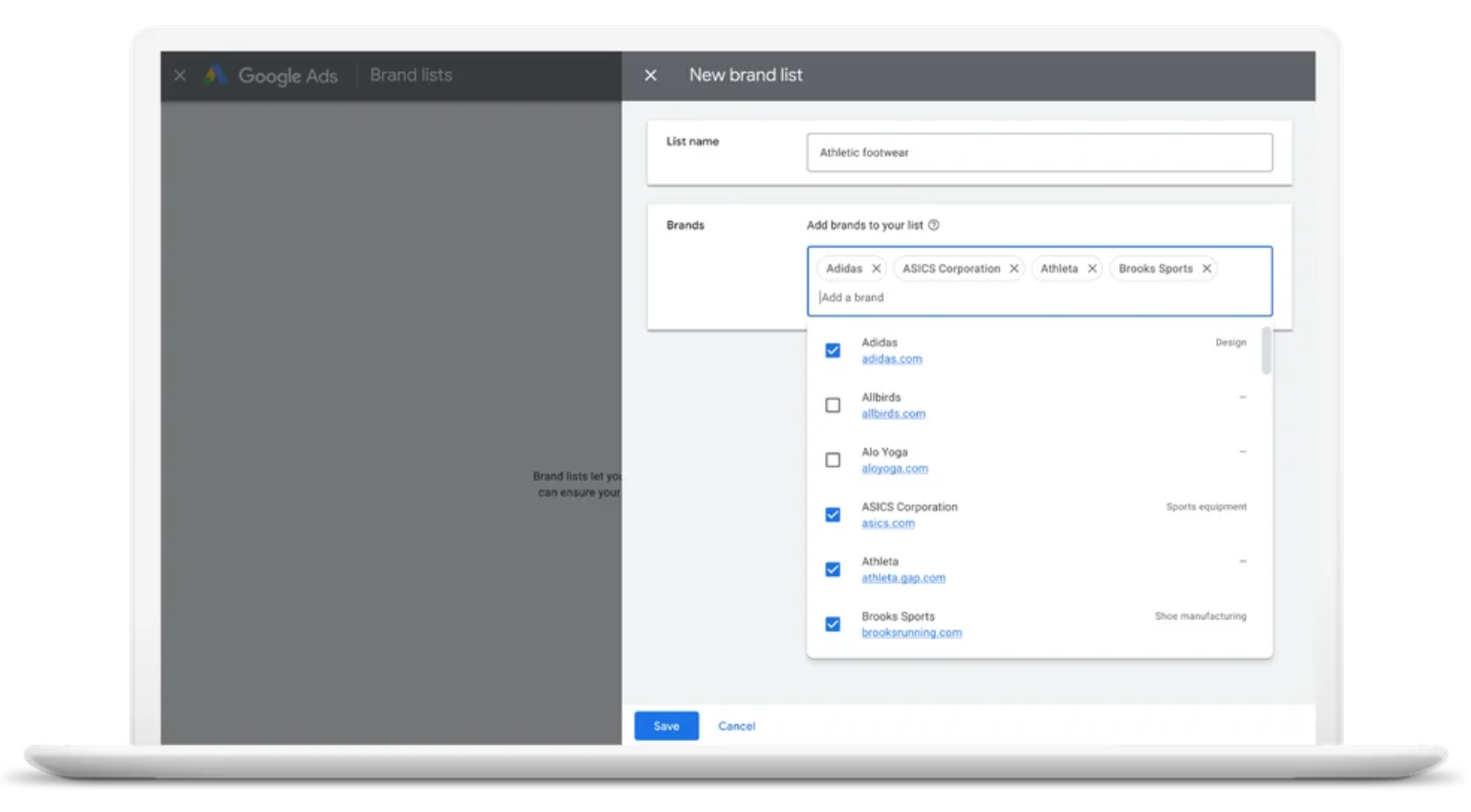Viewport: 1471px width, 812px height.
Task: Click the Alo Yoga brand name
Action: [x=884, y=453]
